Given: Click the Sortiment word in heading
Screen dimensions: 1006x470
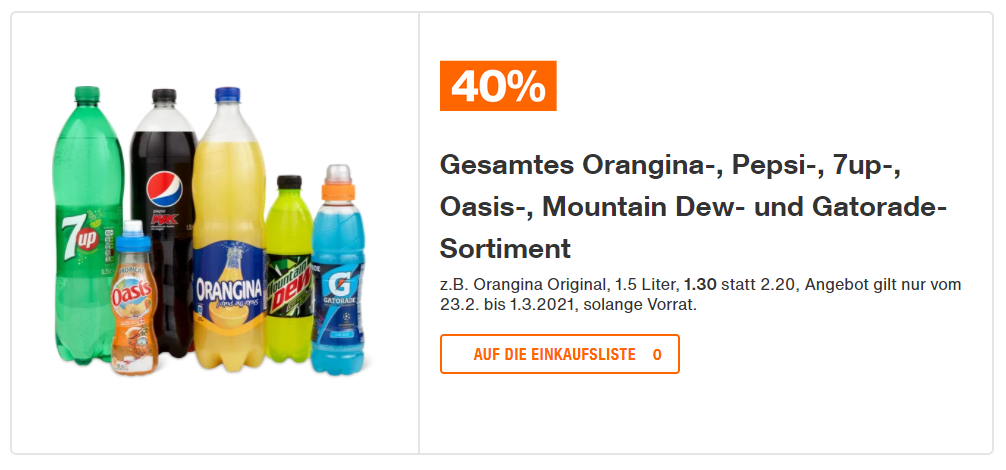Looking at the screenshot, I should tap(505, 247).
